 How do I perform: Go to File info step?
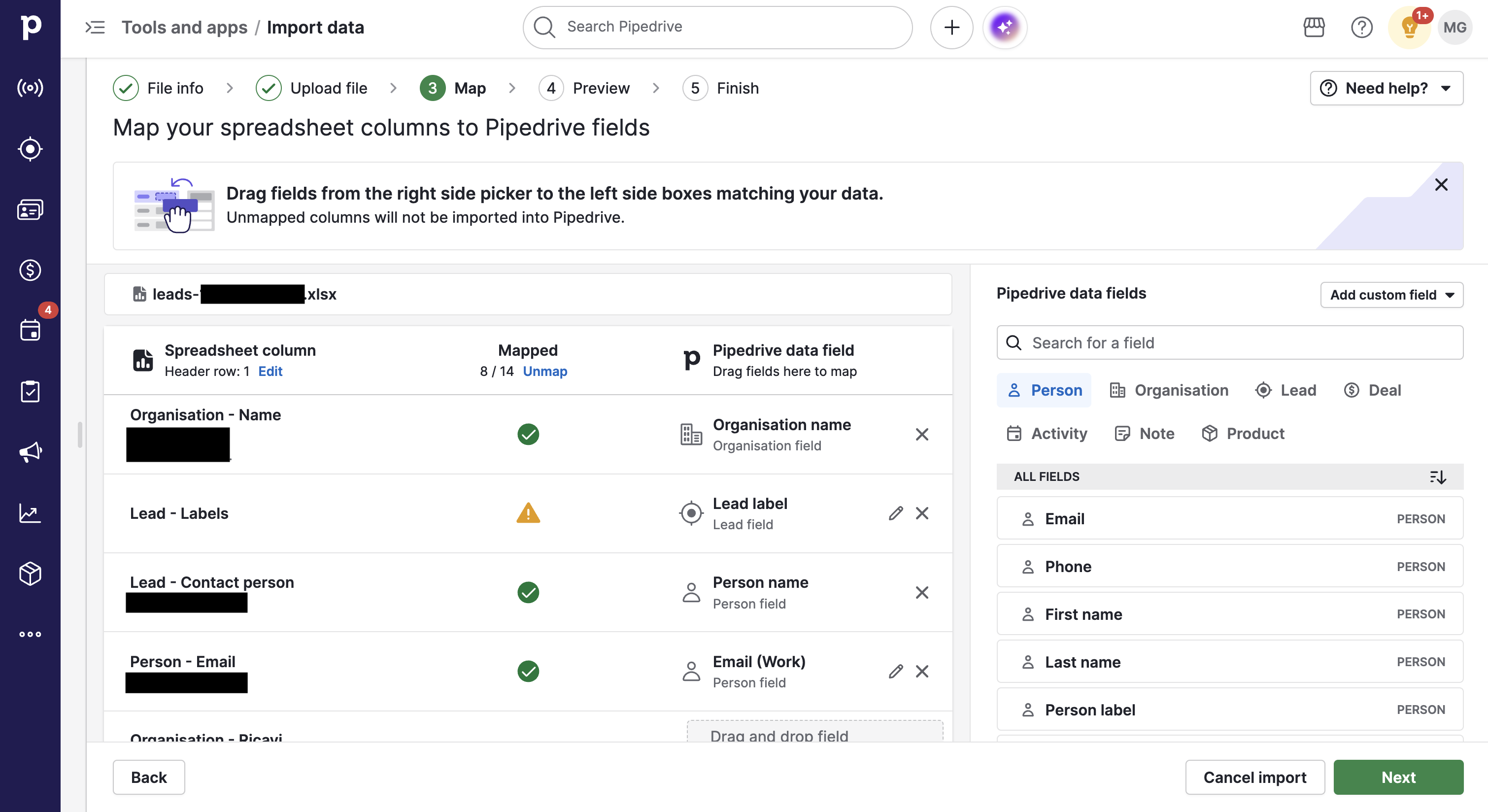click(x=158, y=88)
